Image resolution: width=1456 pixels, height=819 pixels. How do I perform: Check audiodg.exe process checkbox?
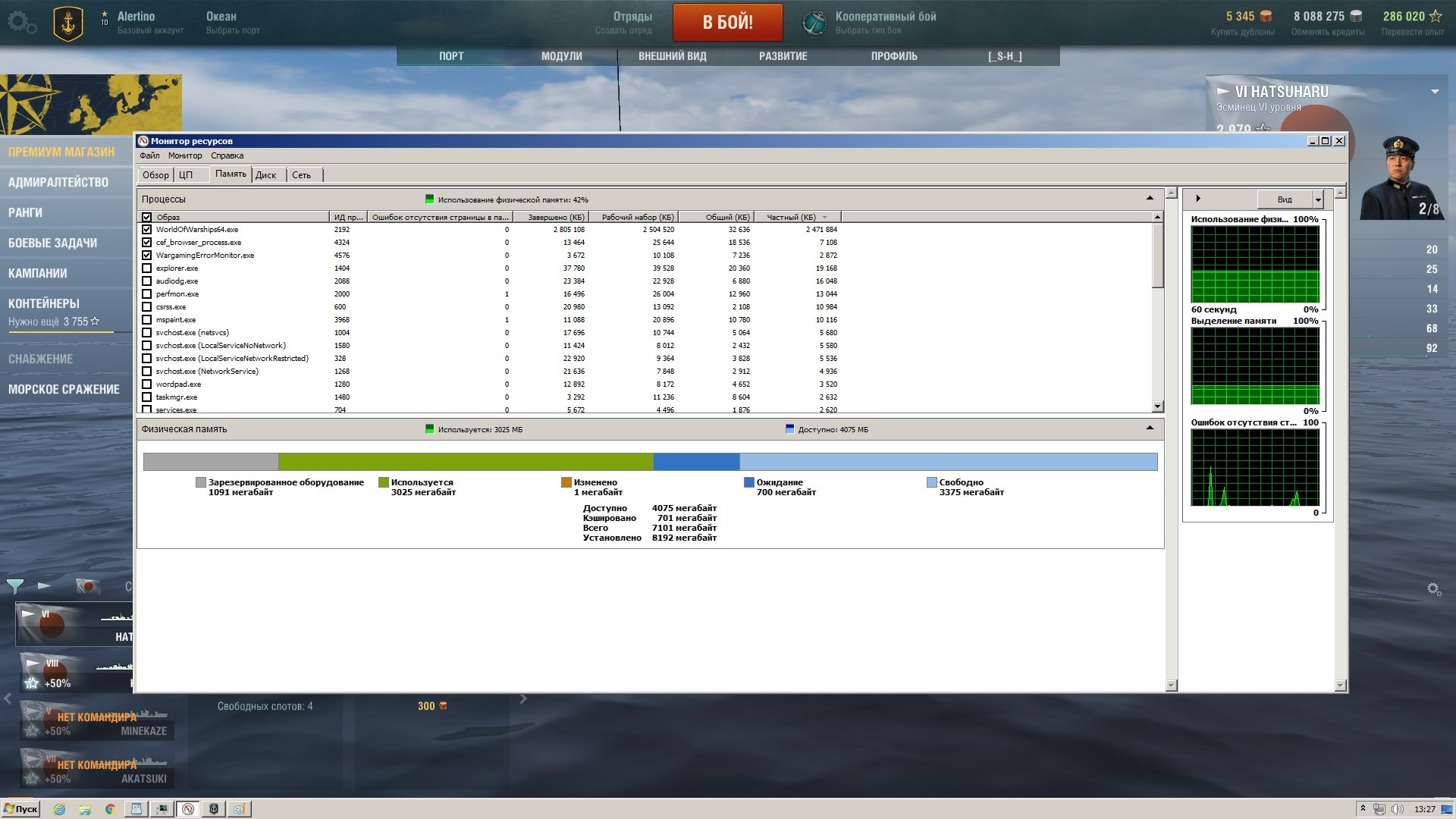[x=147, y=281]
